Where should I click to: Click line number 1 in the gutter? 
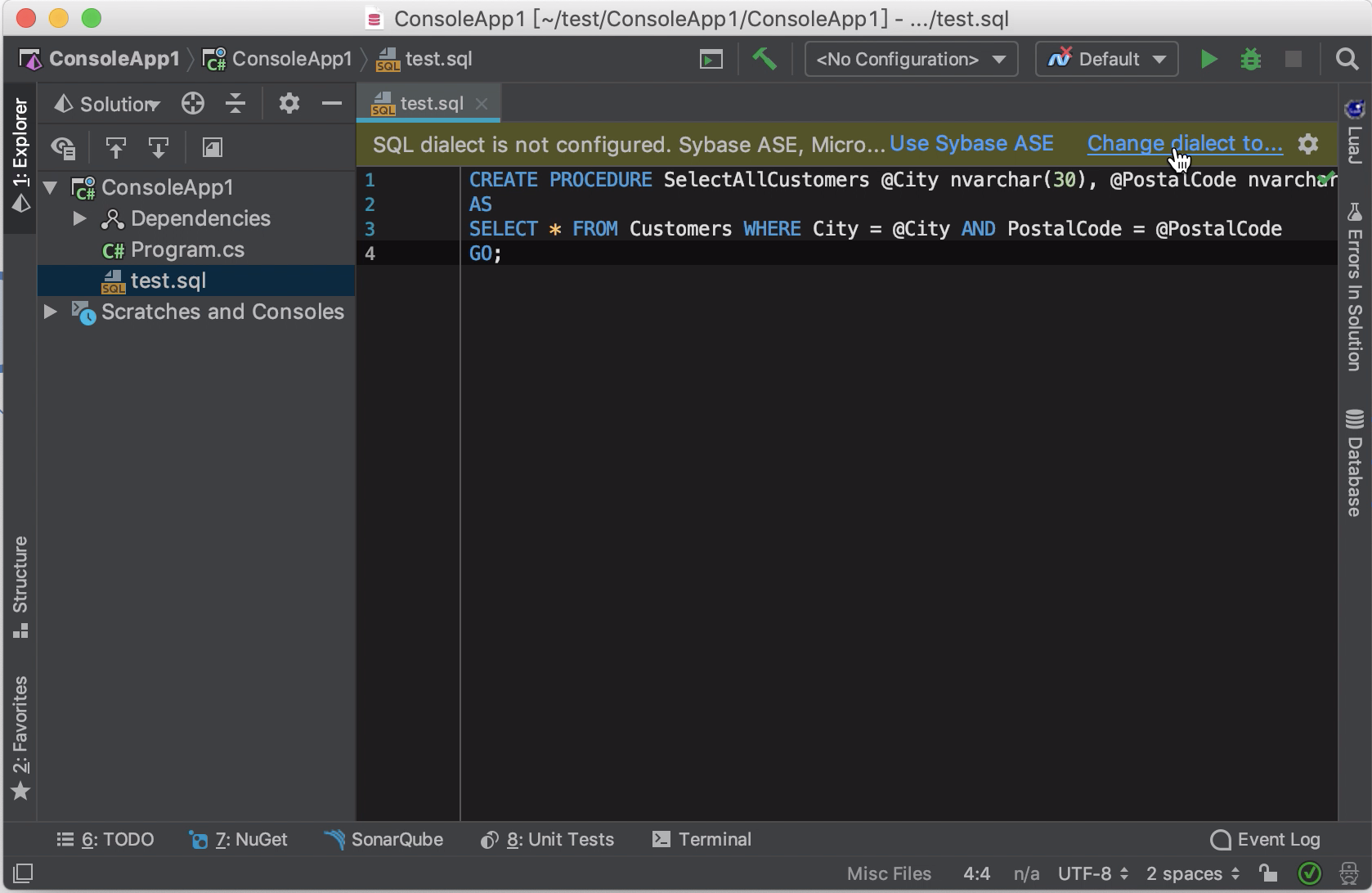[370, 180]
